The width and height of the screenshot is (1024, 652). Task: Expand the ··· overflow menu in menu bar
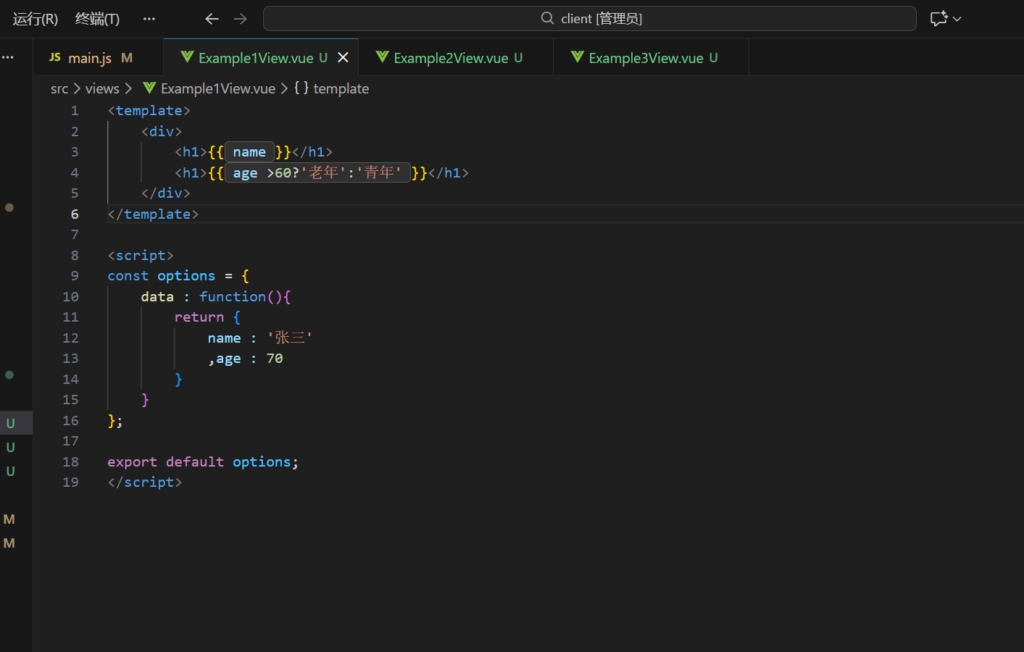[149, 19]
